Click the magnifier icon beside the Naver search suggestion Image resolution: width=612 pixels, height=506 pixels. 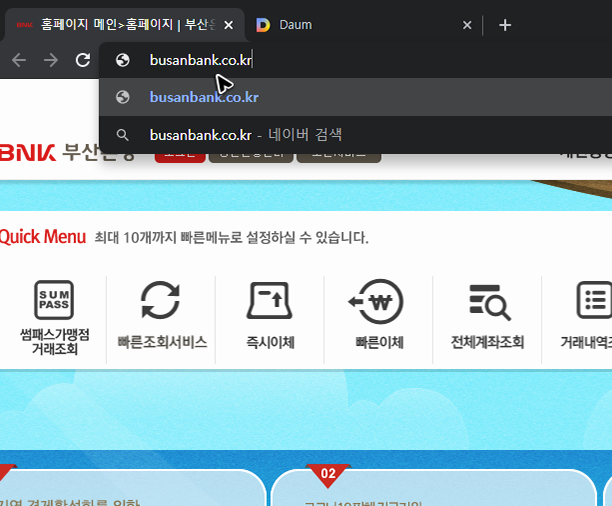123,135
